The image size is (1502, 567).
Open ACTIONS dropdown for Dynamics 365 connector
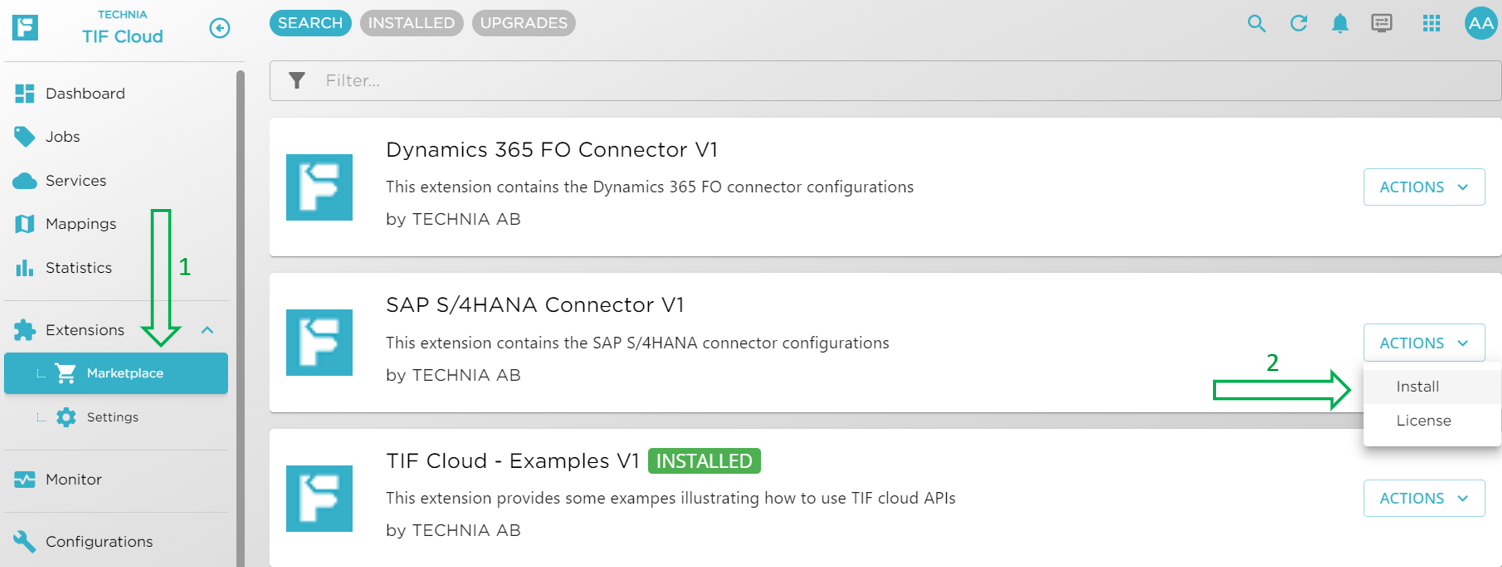[1423, 187]
